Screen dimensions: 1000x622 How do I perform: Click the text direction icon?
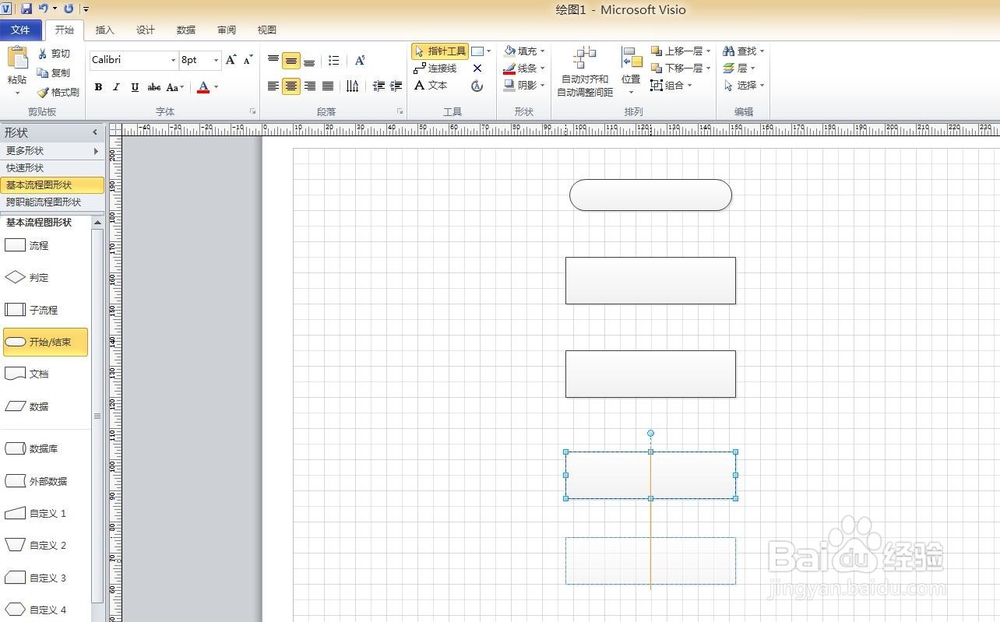coord(352,86)
